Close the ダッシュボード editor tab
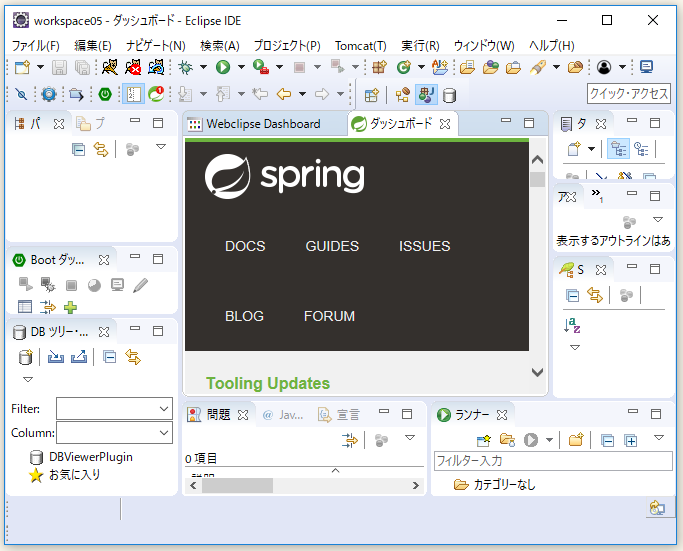Screen dimensions: 683x551 [445, 124]
